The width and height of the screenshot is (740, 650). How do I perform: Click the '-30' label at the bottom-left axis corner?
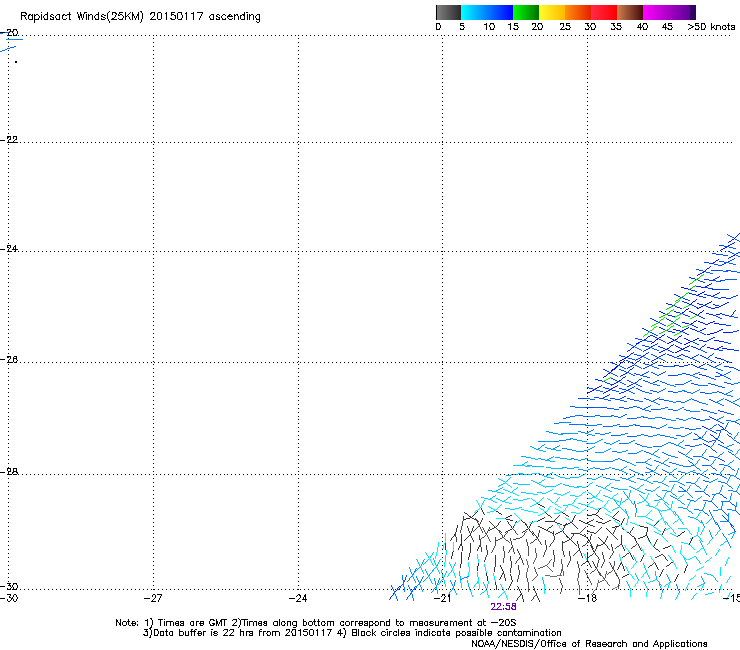(x=9, y=598)
